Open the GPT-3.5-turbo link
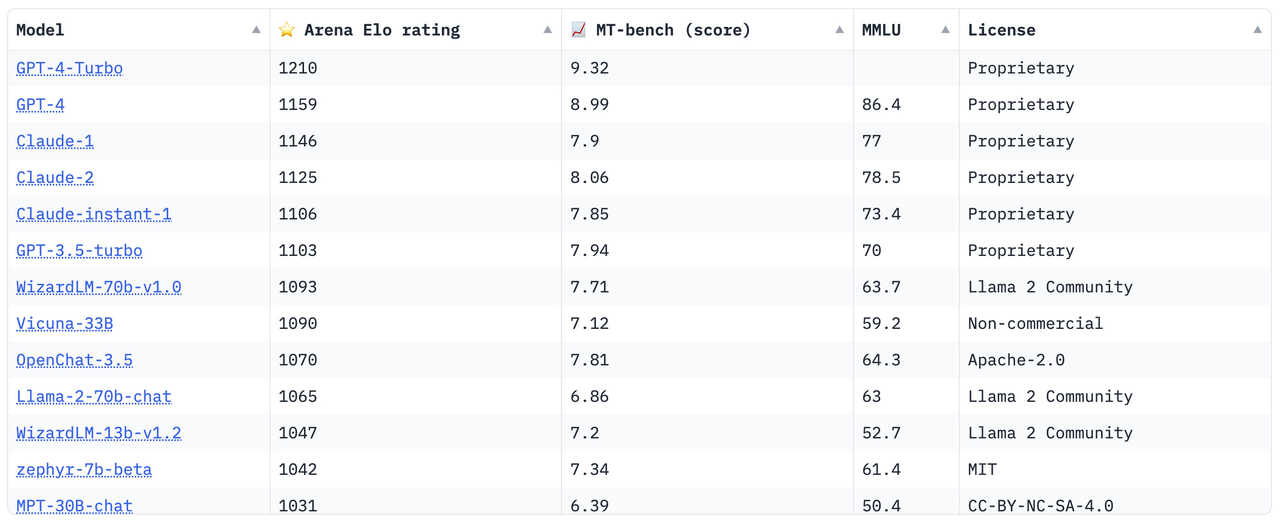The width and height of the screenshot is (1280, 522). tap(79, 250)
